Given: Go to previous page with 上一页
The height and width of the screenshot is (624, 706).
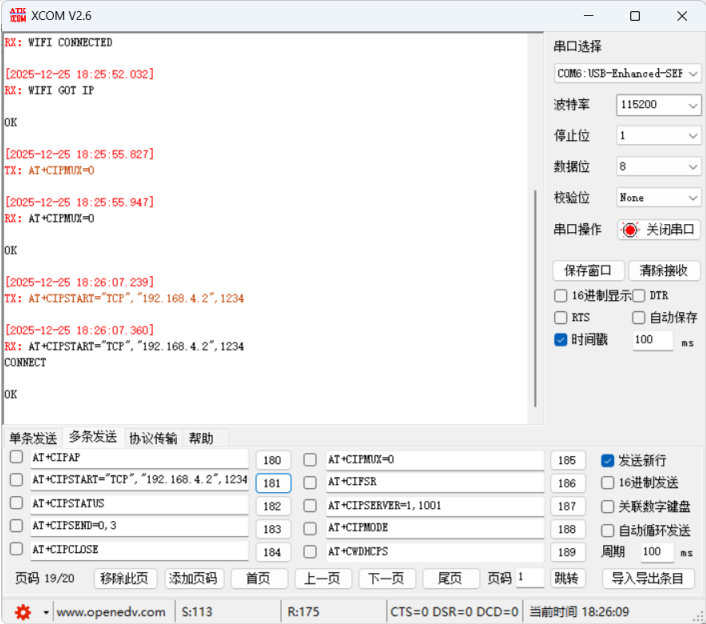Looking at the screenshot, I should (323, 579).
